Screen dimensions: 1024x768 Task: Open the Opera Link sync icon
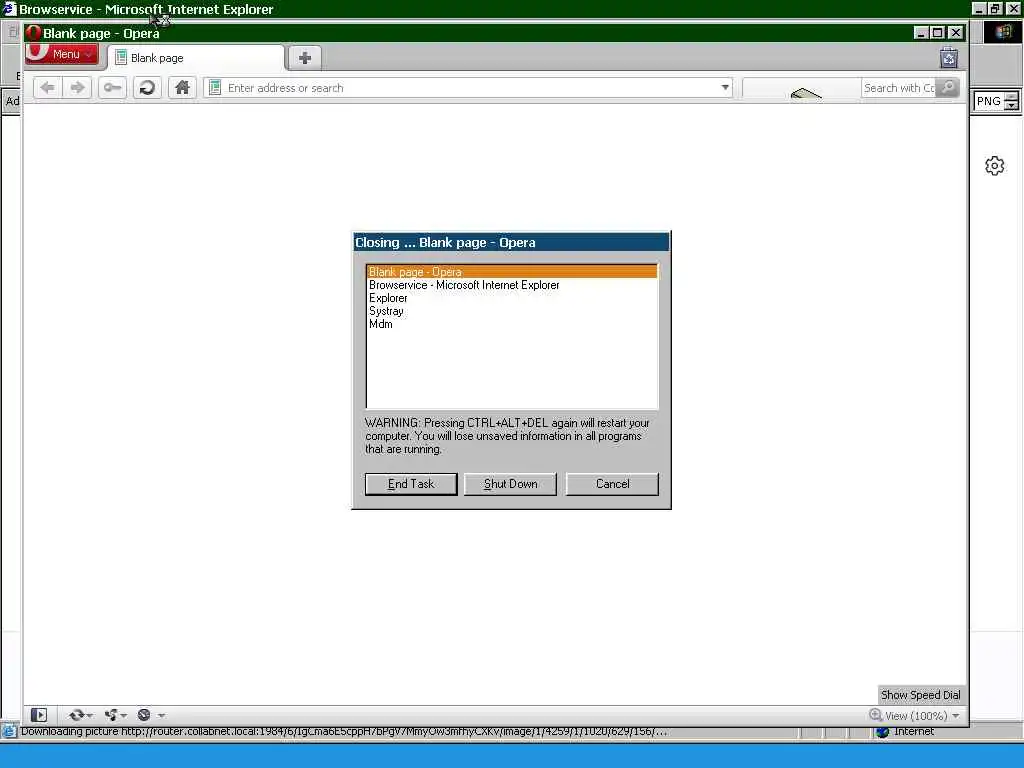(76, 715)
